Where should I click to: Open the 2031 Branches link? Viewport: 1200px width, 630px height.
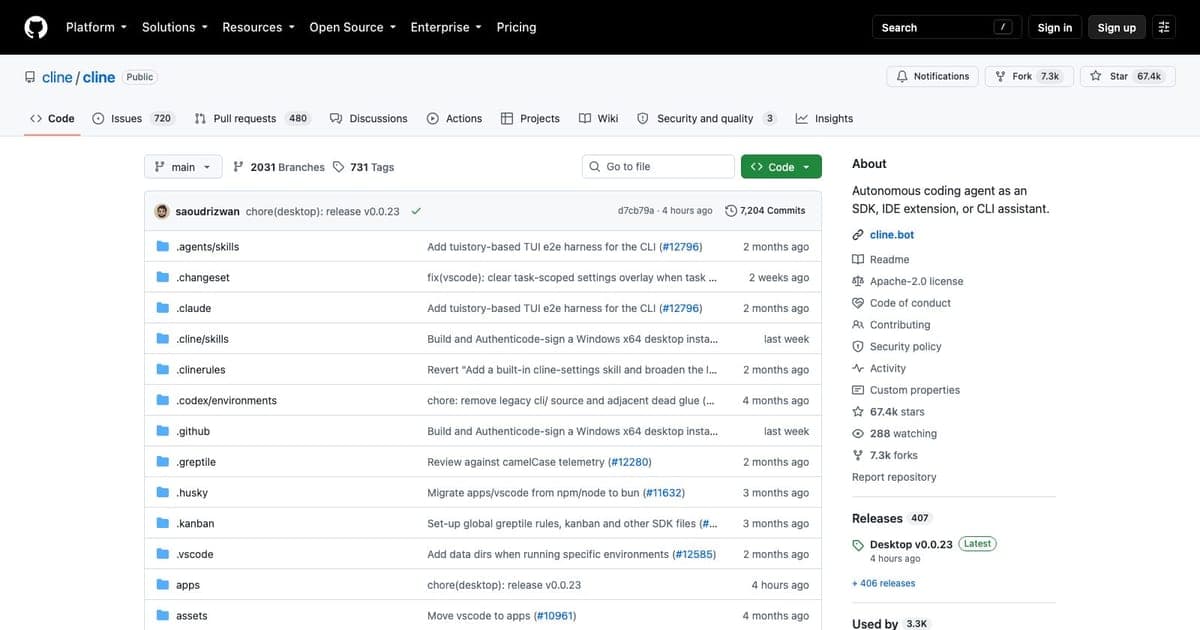(x=279, y=167)
